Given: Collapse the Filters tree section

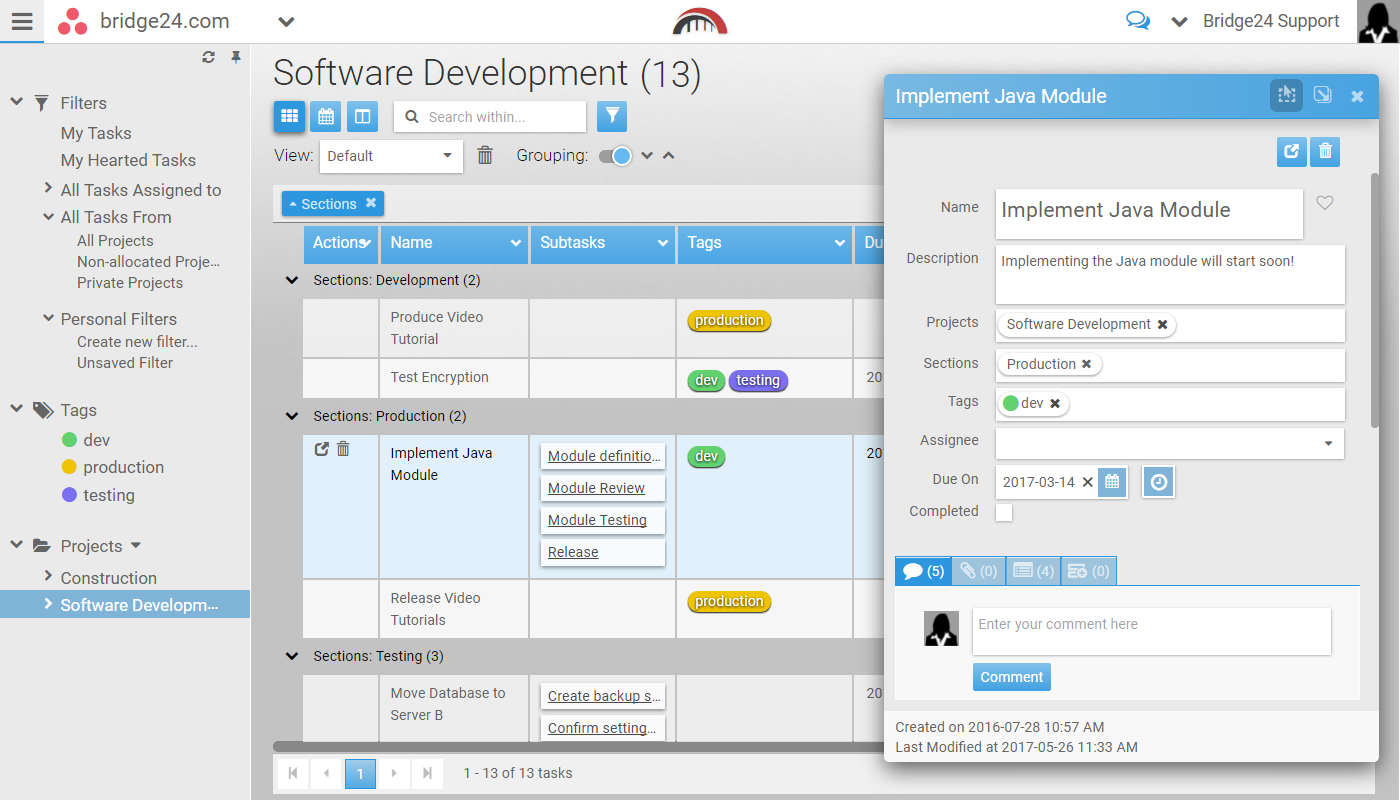Looking at the screenshot, I should (x=17, y=102).
